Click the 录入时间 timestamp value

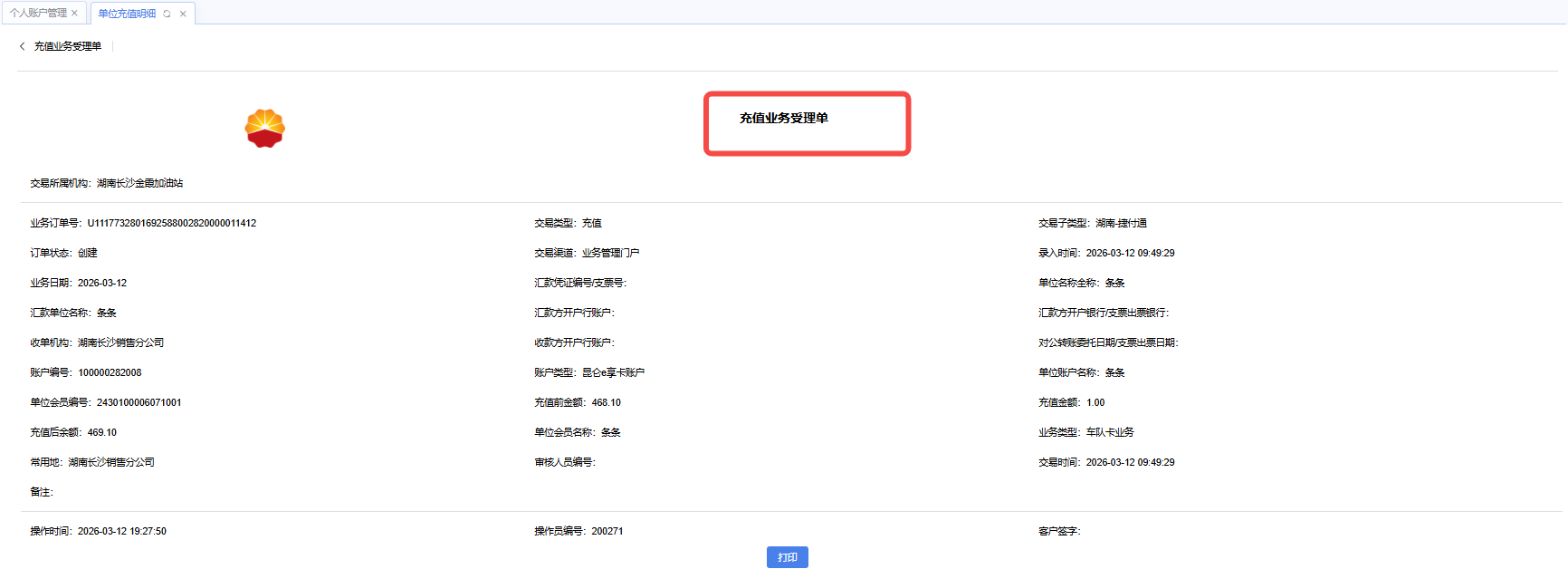pyautogui.click(x=1130, y=253)
